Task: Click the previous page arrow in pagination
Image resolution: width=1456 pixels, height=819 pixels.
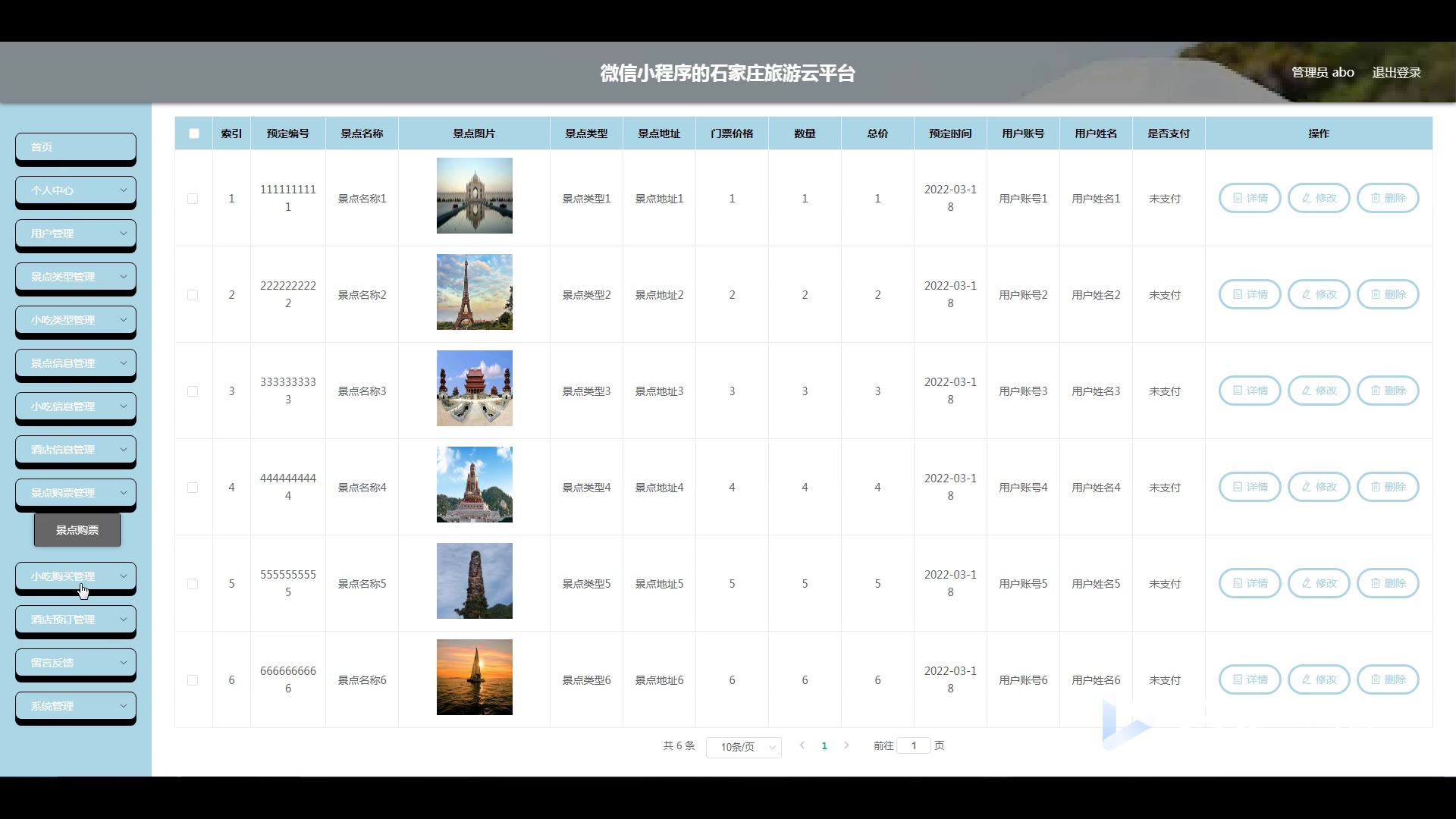Action: pyautogui.click(x=802, y=745)
